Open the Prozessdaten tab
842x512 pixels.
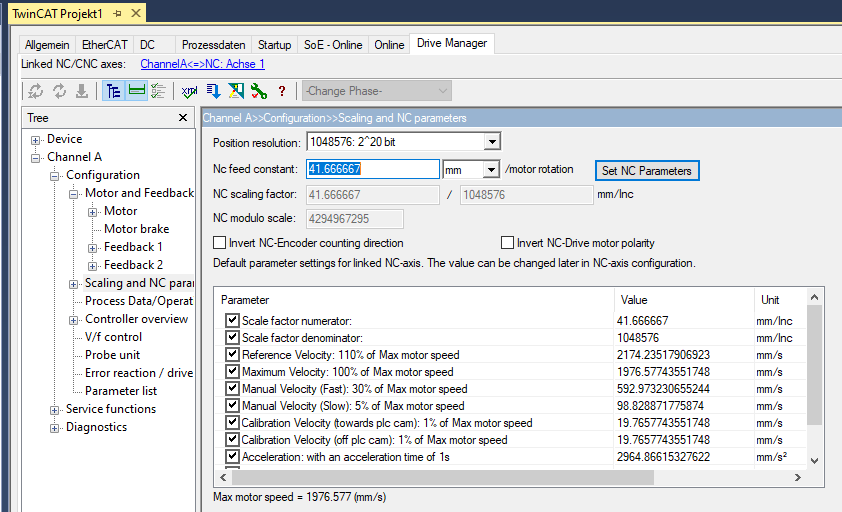pos(214,45)
